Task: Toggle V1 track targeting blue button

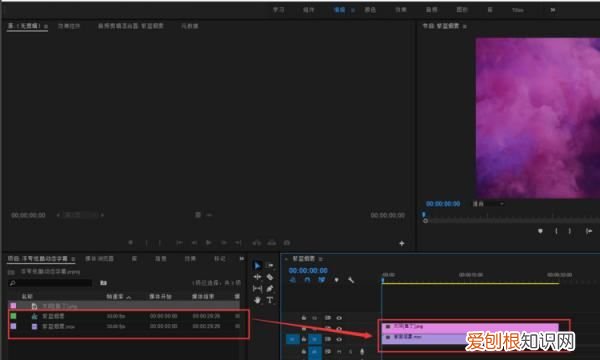Action: (x=315, y=339)
